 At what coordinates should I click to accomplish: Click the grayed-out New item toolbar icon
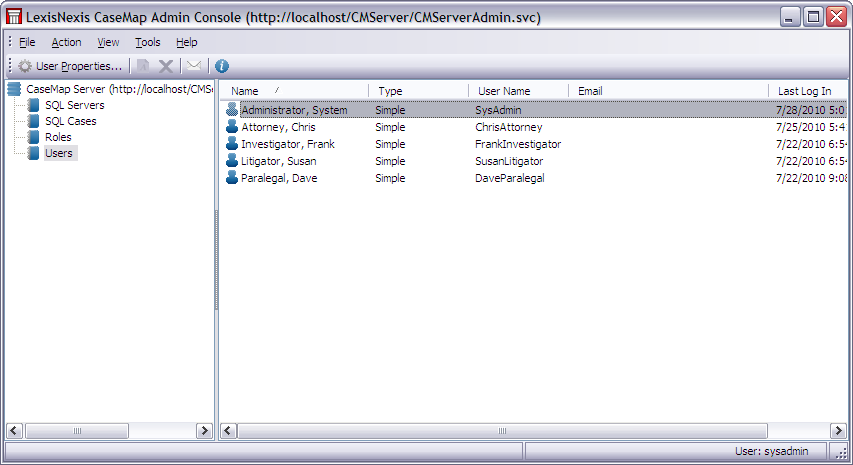click(x=143, y=66)
